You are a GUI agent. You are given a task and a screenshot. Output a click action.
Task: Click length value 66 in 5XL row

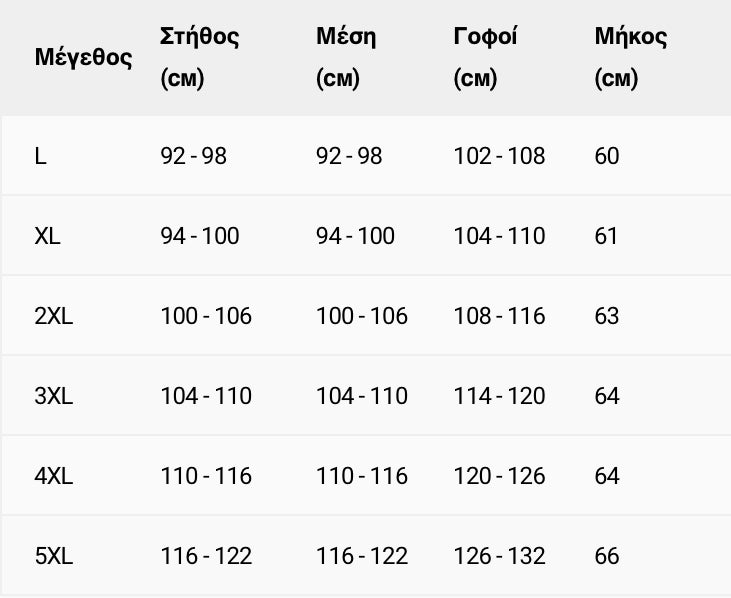click(607, 556)
